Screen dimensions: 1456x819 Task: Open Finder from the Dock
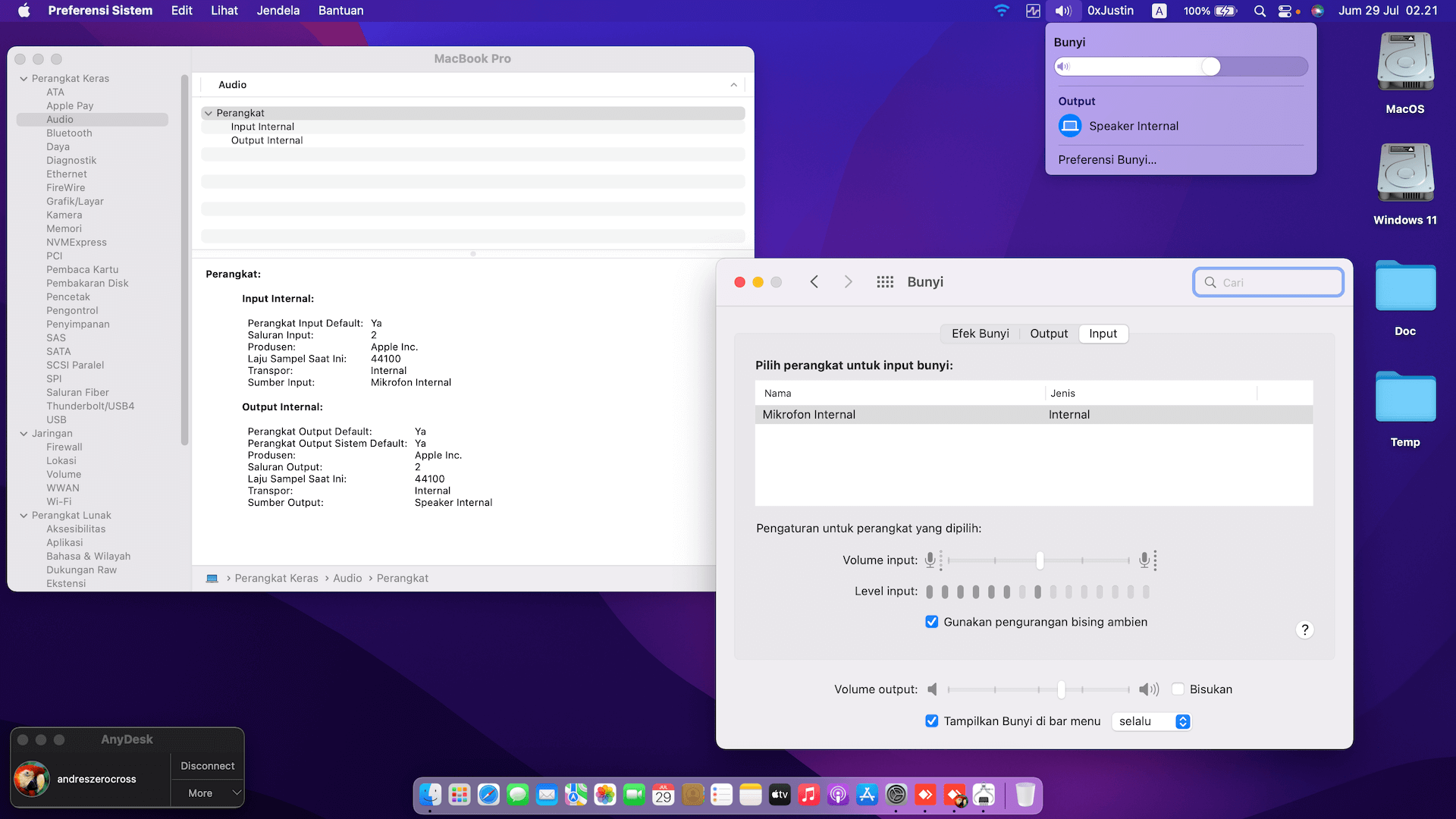[431, 794]
